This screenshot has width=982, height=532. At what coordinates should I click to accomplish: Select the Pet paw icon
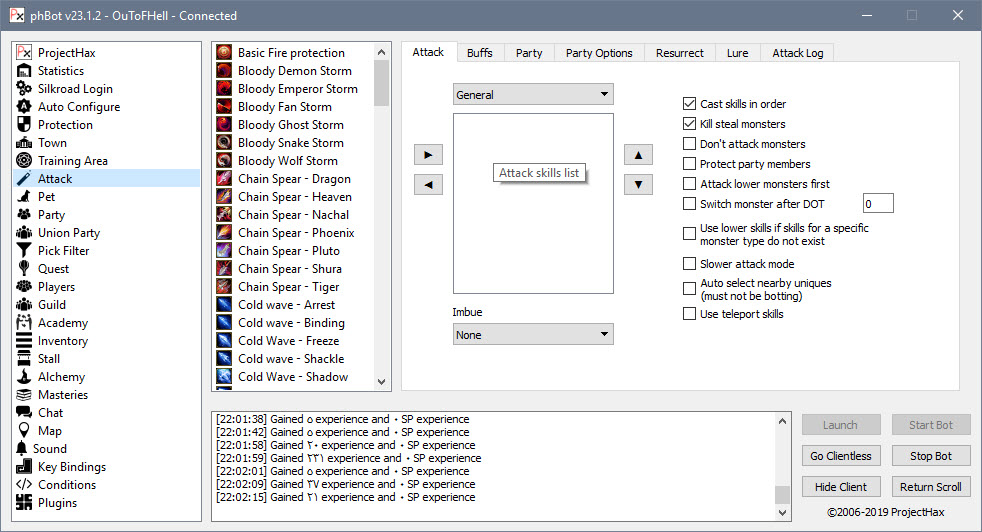click(24, 197)
